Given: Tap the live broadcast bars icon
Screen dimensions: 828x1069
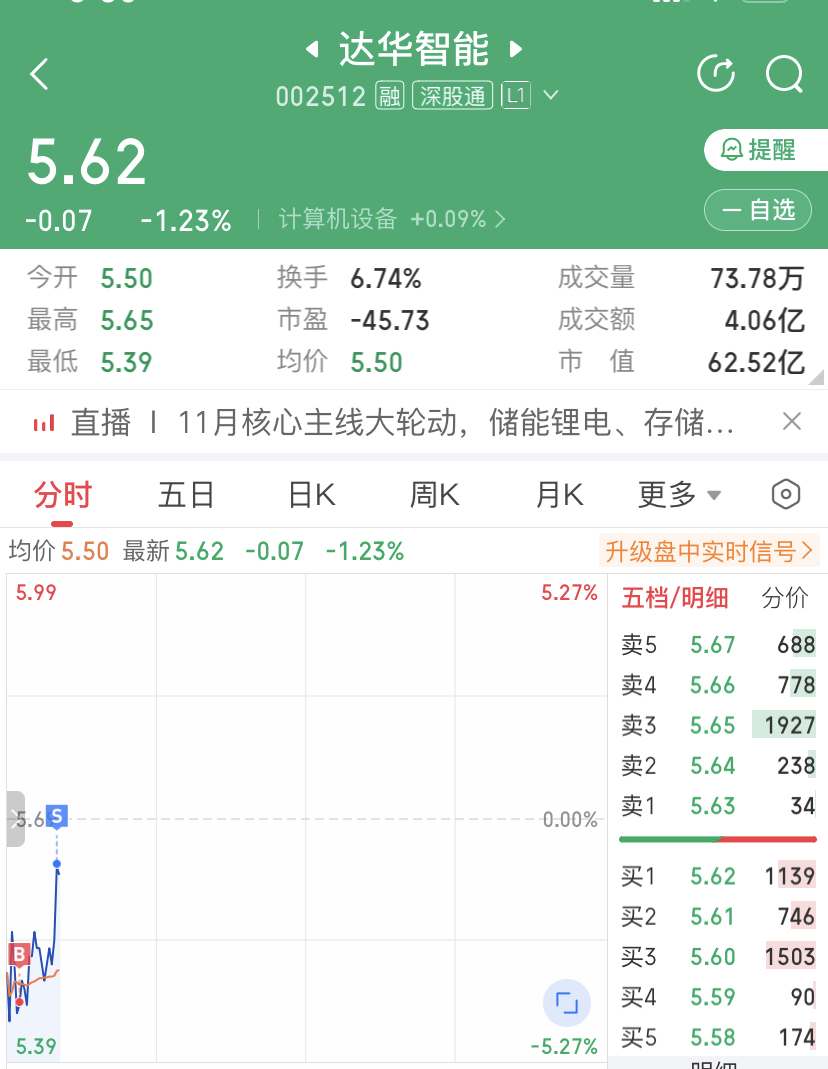Looking at the screenshot, I should coord(44,423).
